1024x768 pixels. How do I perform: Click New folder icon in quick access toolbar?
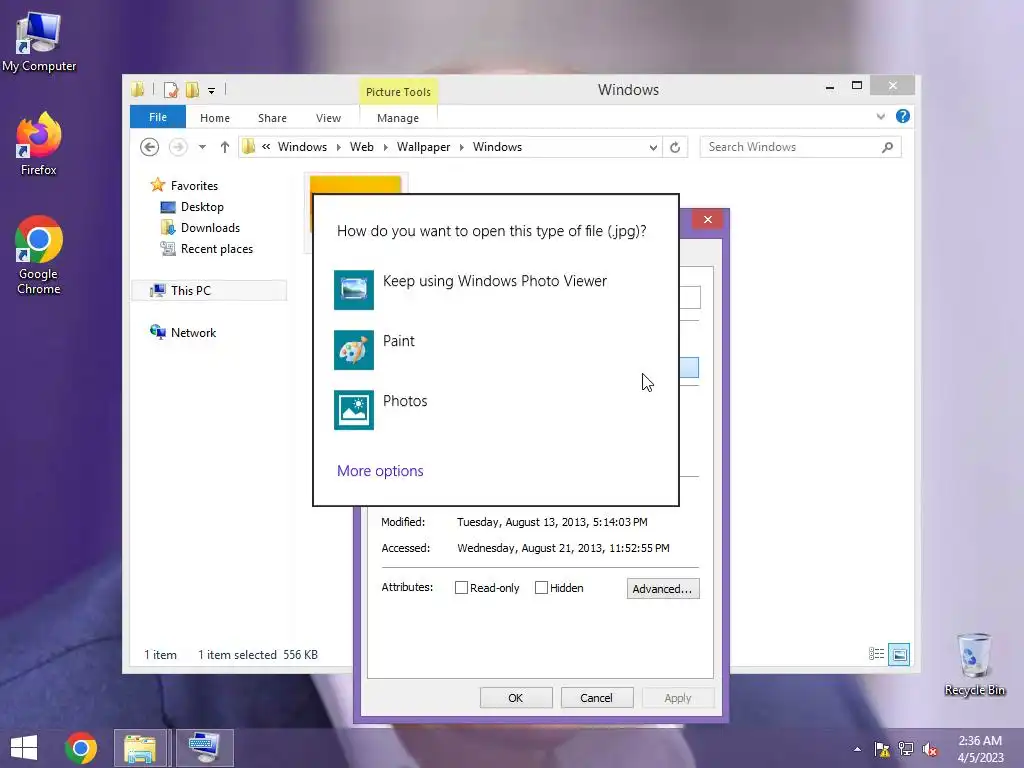(192, 89)
